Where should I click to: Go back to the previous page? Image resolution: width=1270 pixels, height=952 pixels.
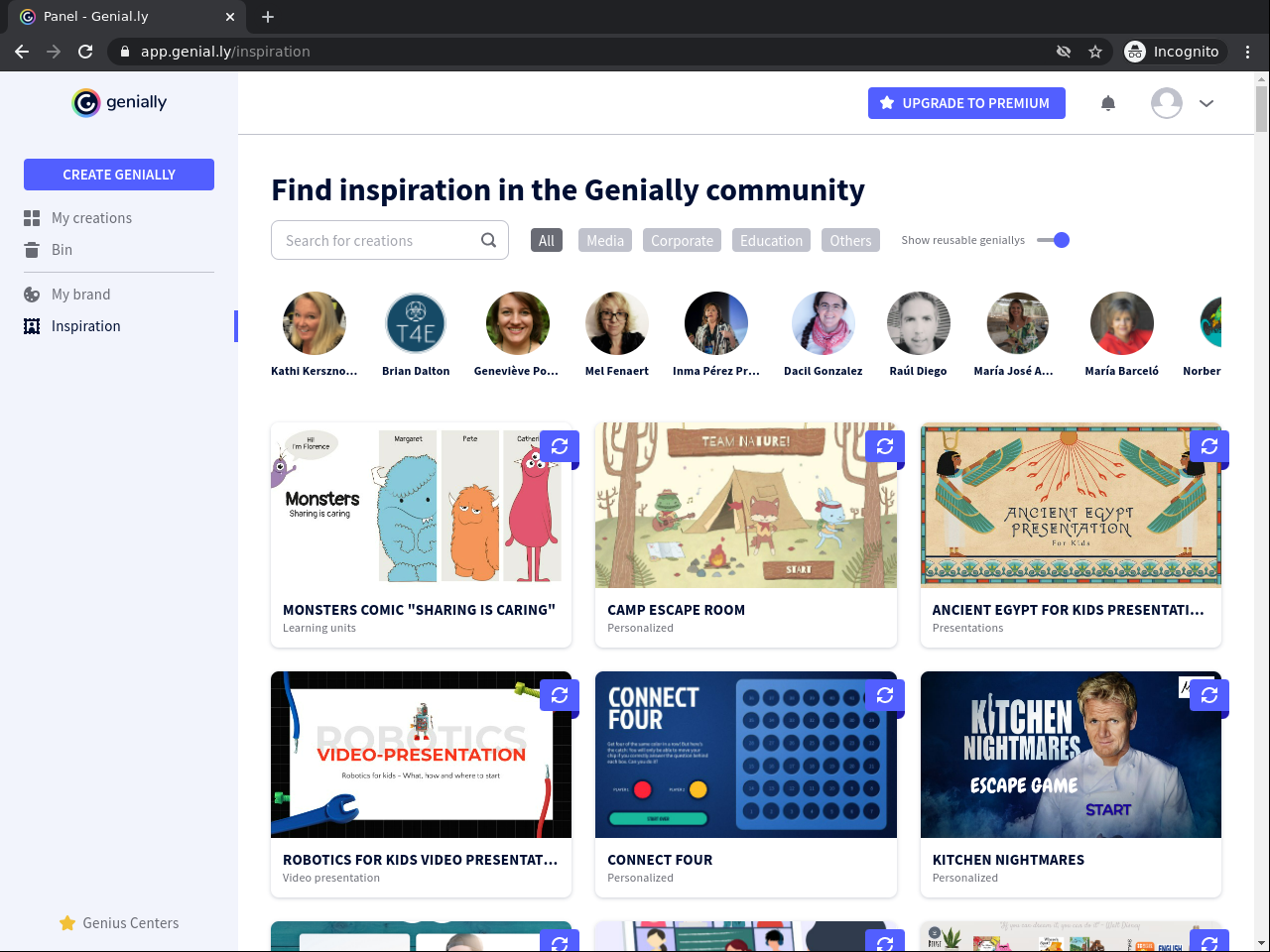coord(22,52)
